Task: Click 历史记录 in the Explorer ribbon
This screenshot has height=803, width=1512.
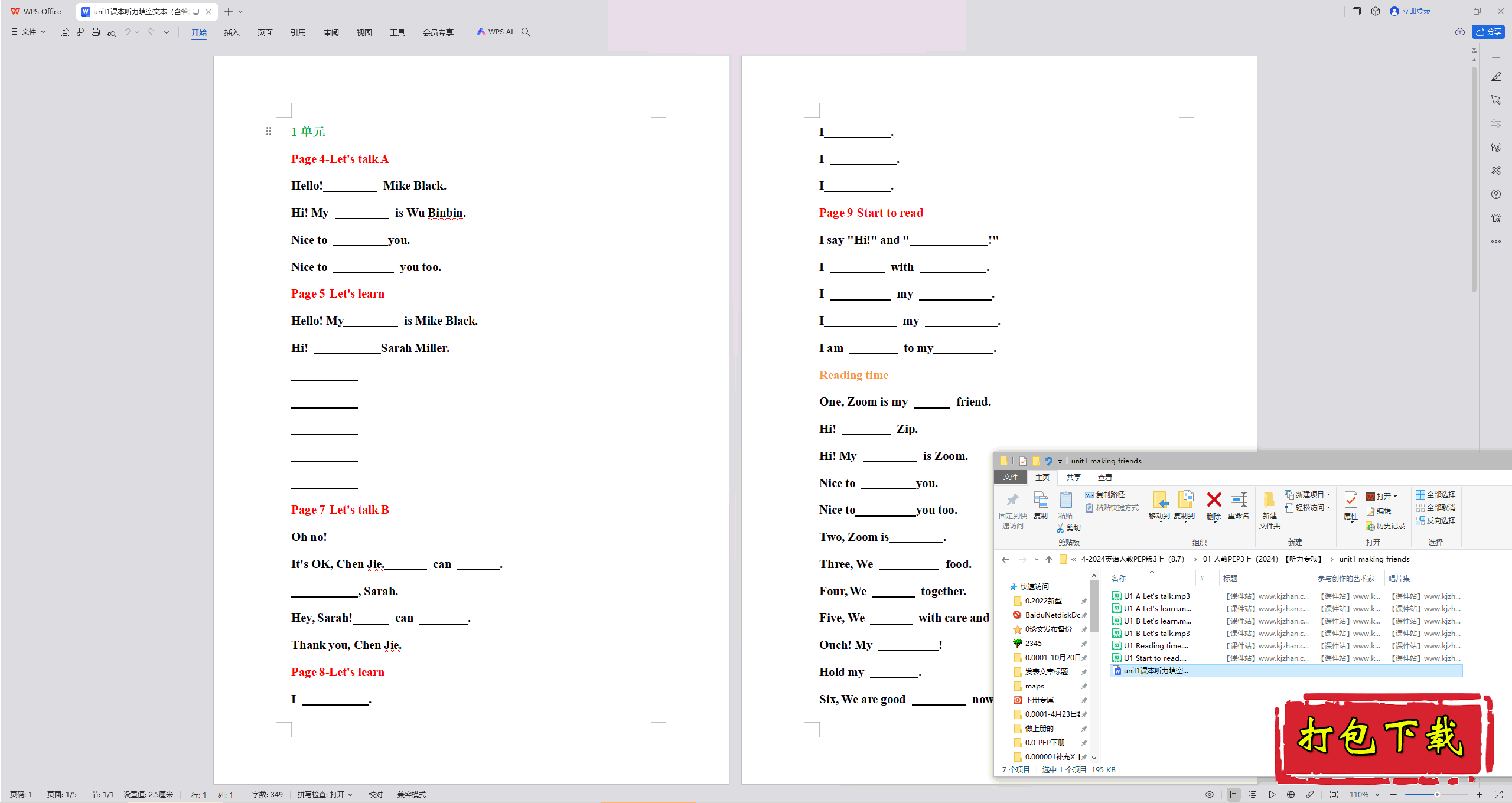Action: tap(1385, 526)
